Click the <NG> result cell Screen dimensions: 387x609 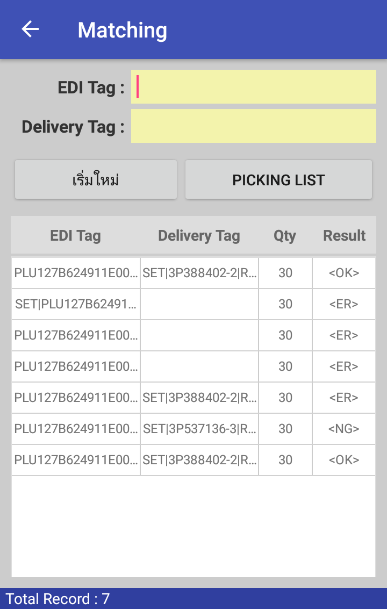(x=344, y=429)
